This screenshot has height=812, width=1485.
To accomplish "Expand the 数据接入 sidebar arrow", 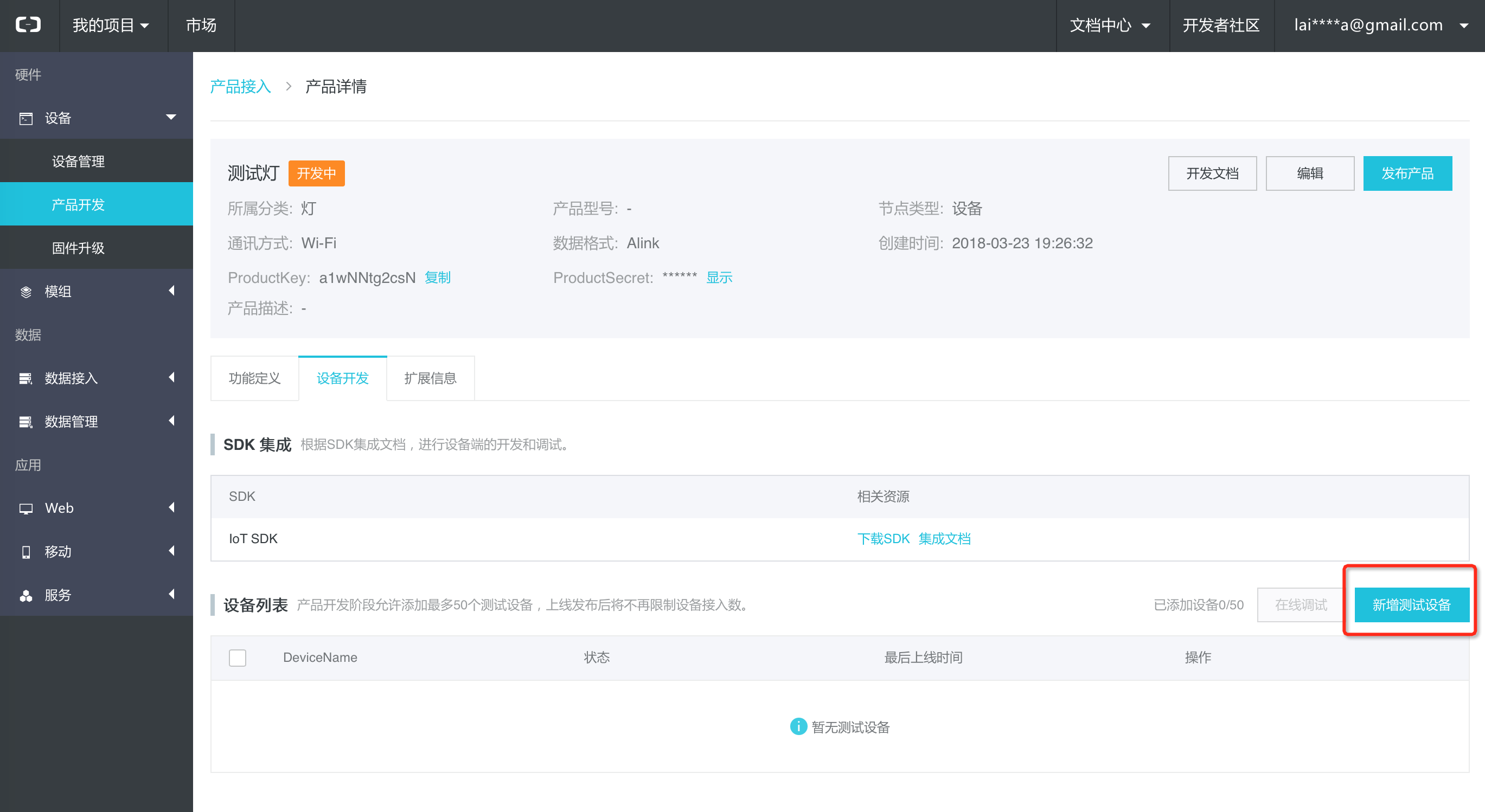I will (171, 377).
